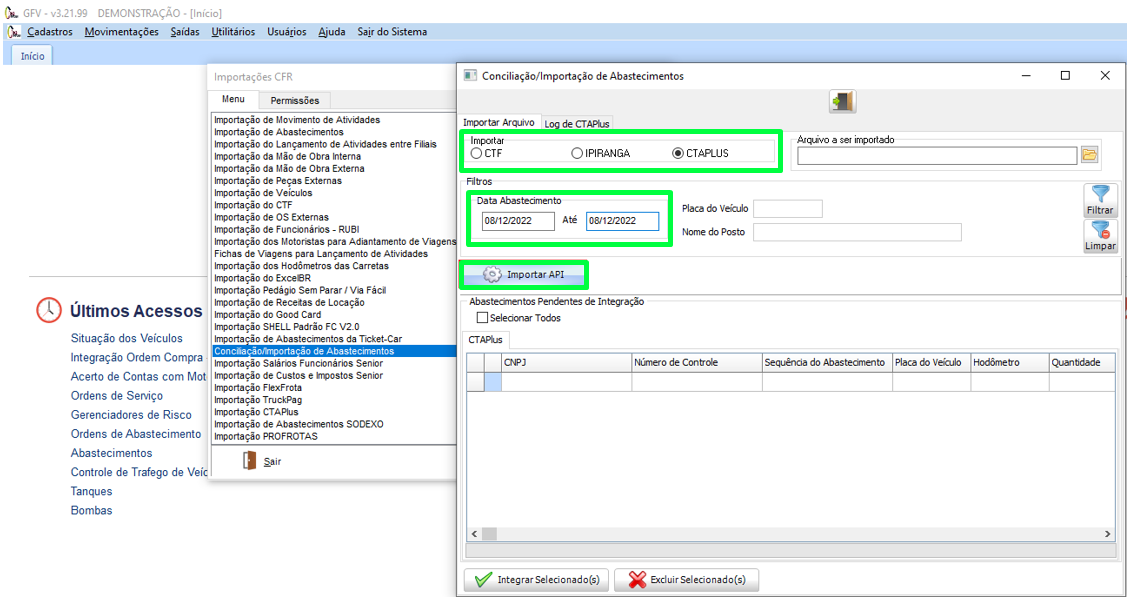Screen dimensions: 1136x615
Task: Open Ordens de Abastecimento link
Action: (x=136, y=434)
